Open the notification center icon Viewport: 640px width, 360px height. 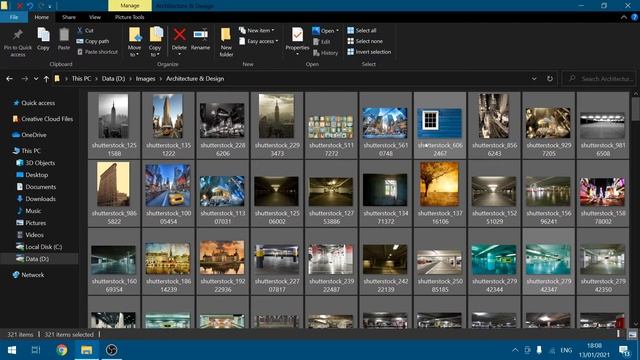tap(624, 350)
